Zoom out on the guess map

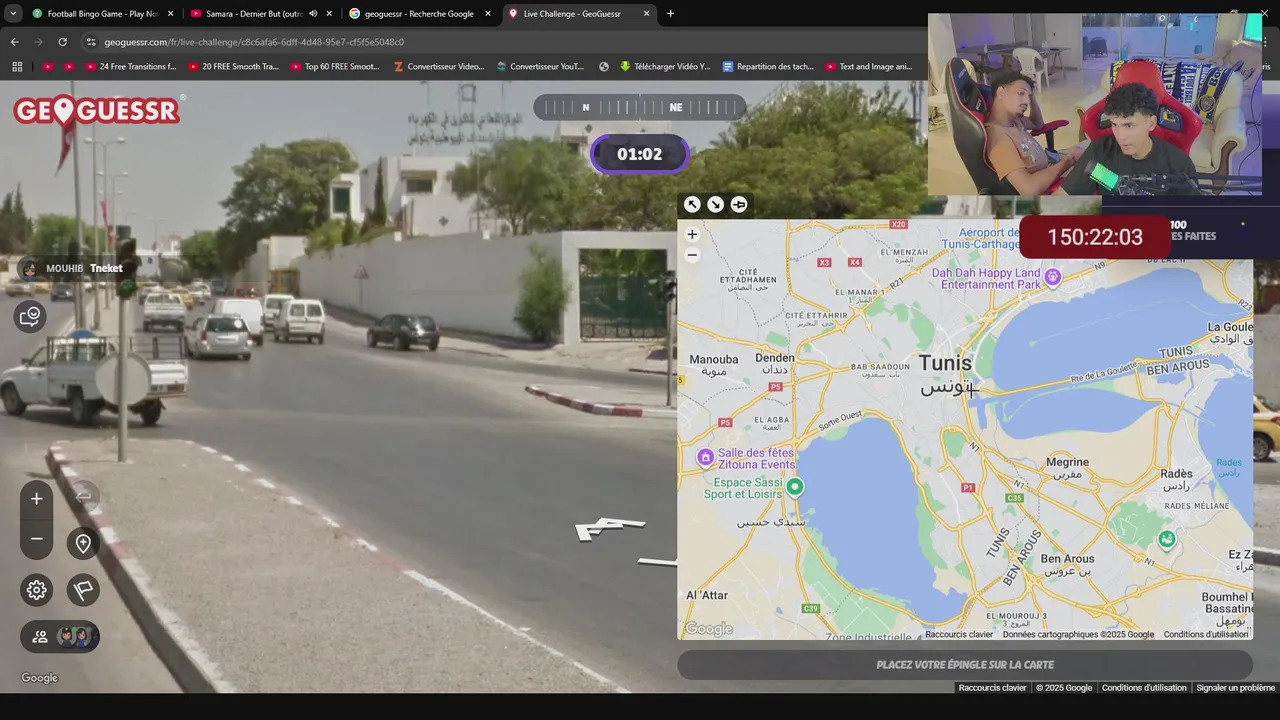pyautogui.click(x=692, y=255)
